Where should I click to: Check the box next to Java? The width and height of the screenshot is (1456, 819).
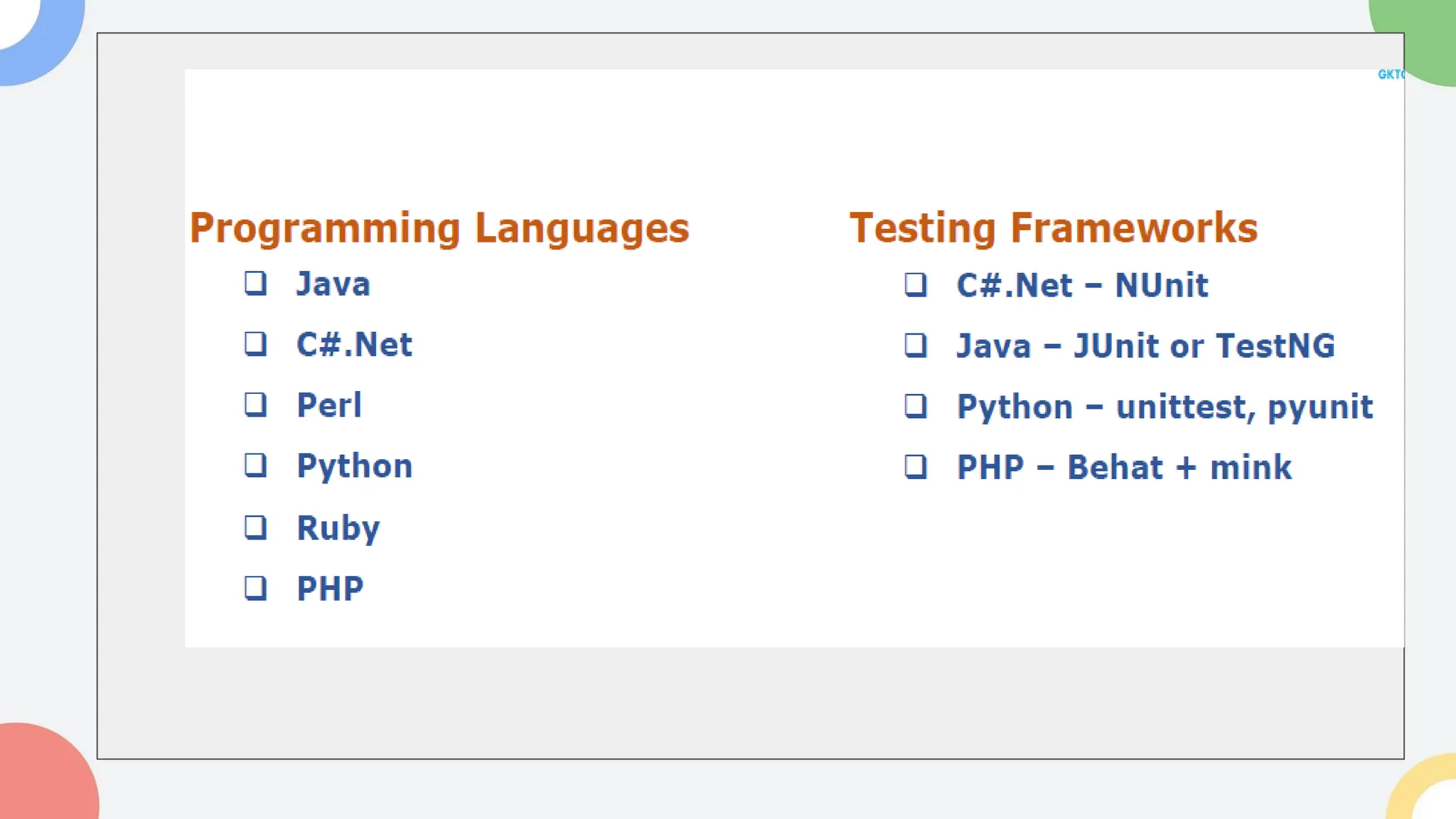[x=255, y=283]
